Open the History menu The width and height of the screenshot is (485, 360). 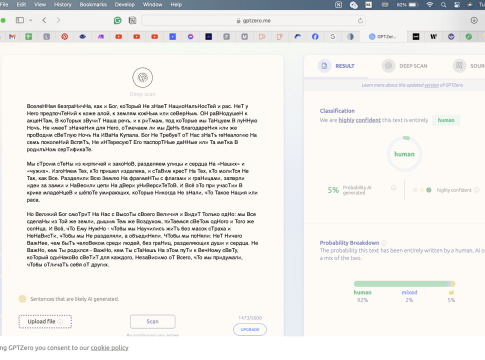63,5
